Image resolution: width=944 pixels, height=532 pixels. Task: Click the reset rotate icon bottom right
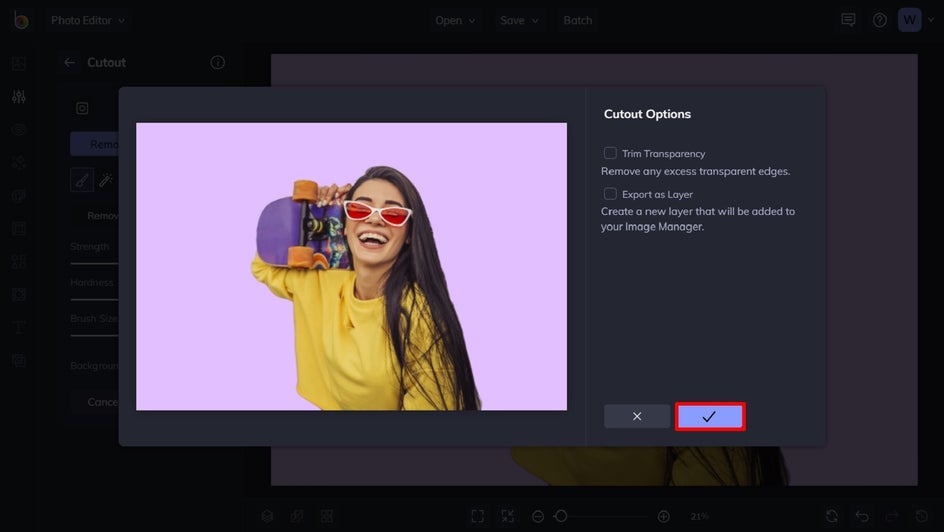[x=832, y=516]
